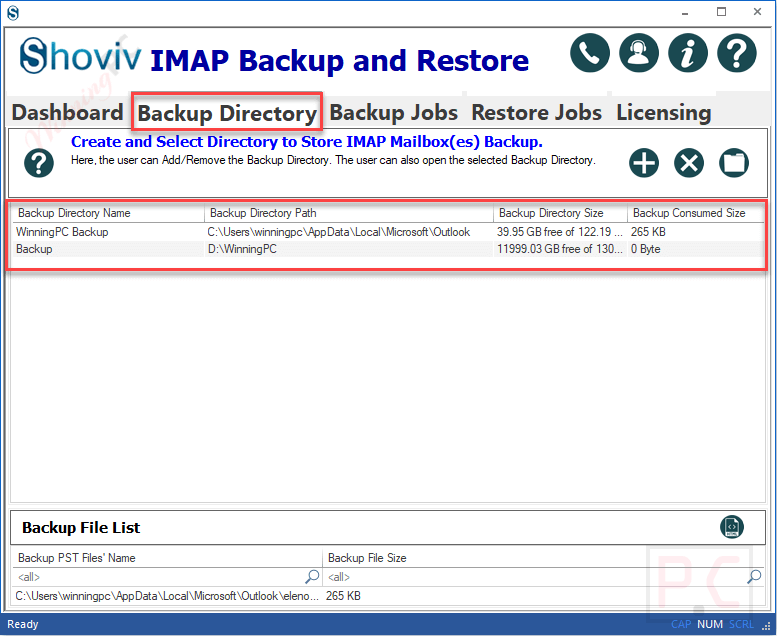777x636 pixels.
Task: Click the Shoviv logo in the header
Action: [80, 56]
